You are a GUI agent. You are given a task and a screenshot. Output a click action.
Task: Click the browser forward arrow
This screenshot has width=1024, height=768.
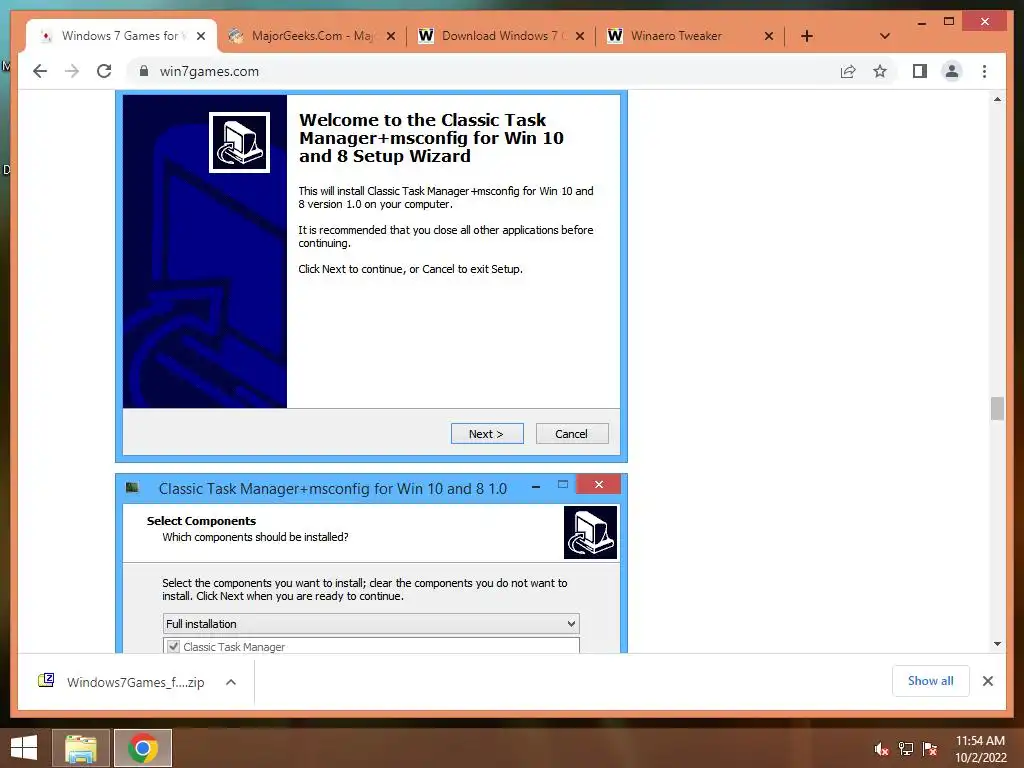pos(72,71)
